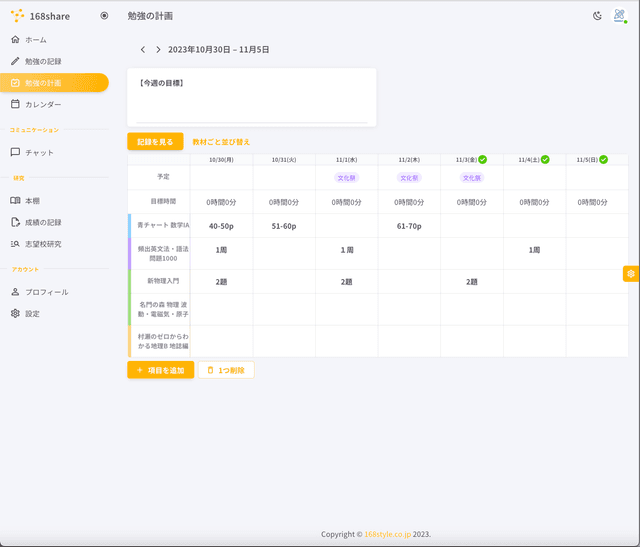Click the checklist icon beside 勉強の計画

point(15,82)
